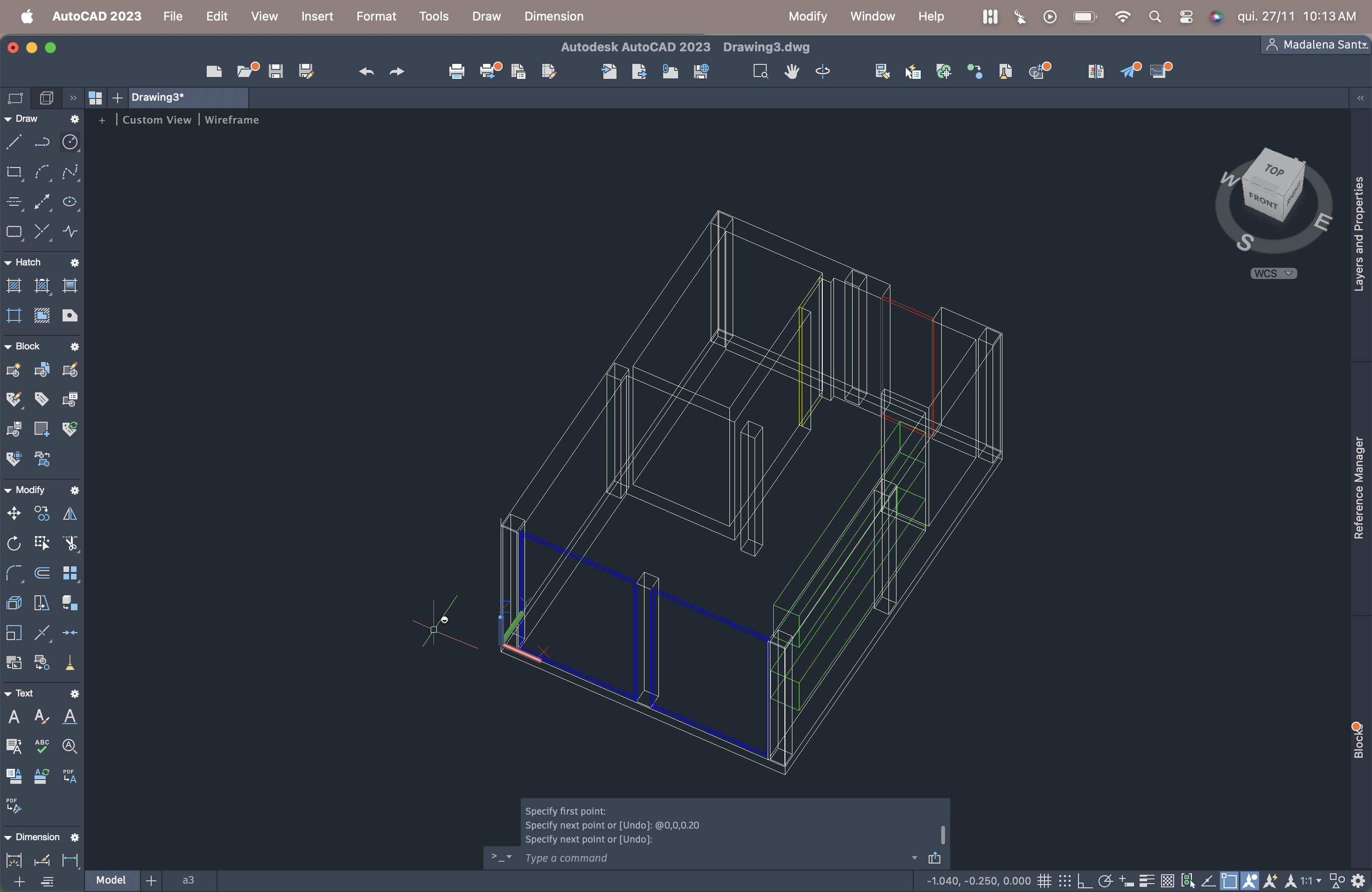Collapse the Hatch panel section

coord(8,263)
